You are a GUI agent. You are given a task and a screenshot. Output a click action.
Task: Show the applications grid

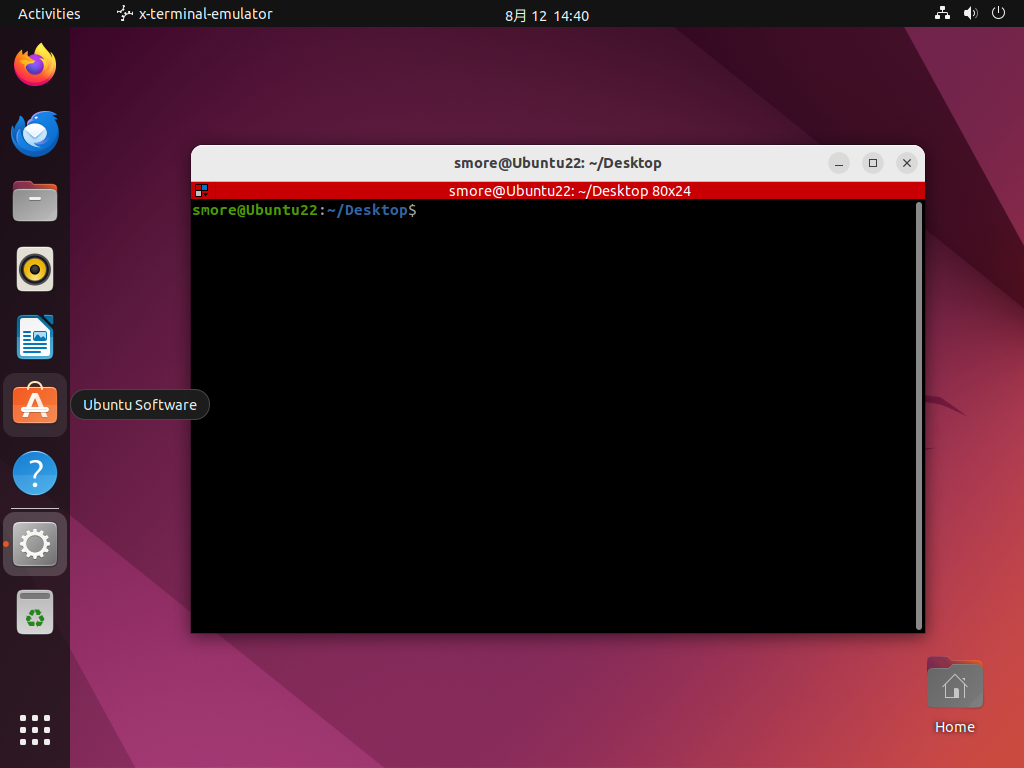pyautogui.click(x=35, y=729)
